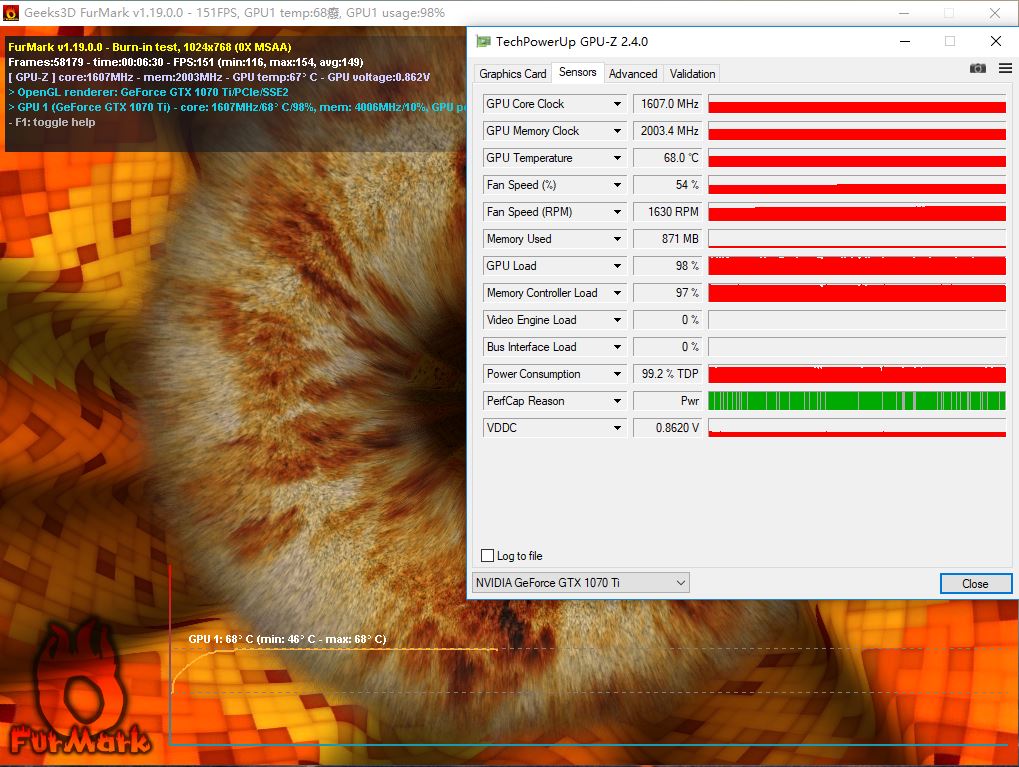Click the green PerfCap Reason graph
Screen dimensions: 1019x767
(857, 401)
